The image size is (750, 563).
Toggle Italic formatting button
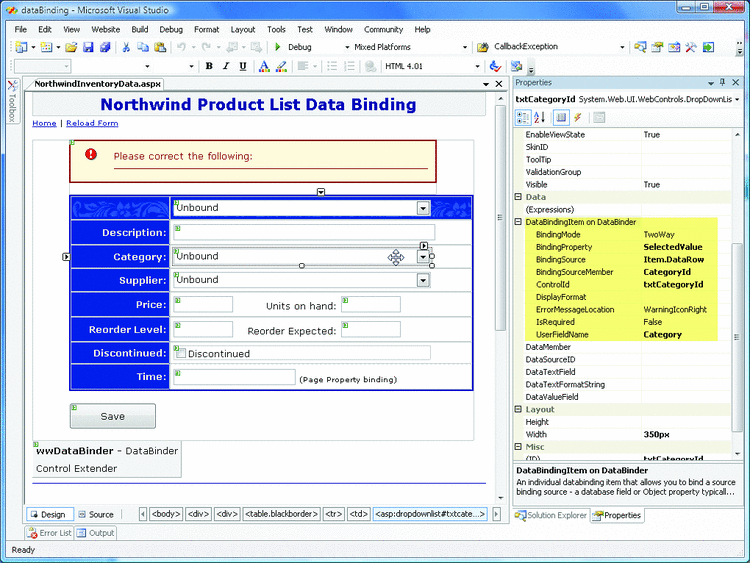(x=226, y=66)
